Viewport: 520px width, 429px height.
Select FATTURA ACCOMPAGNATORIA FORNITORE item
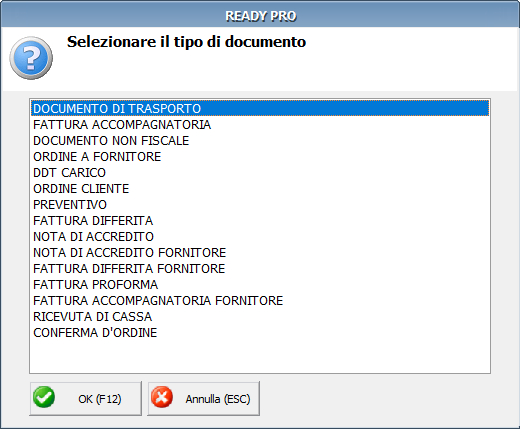[x=260, y=301]
